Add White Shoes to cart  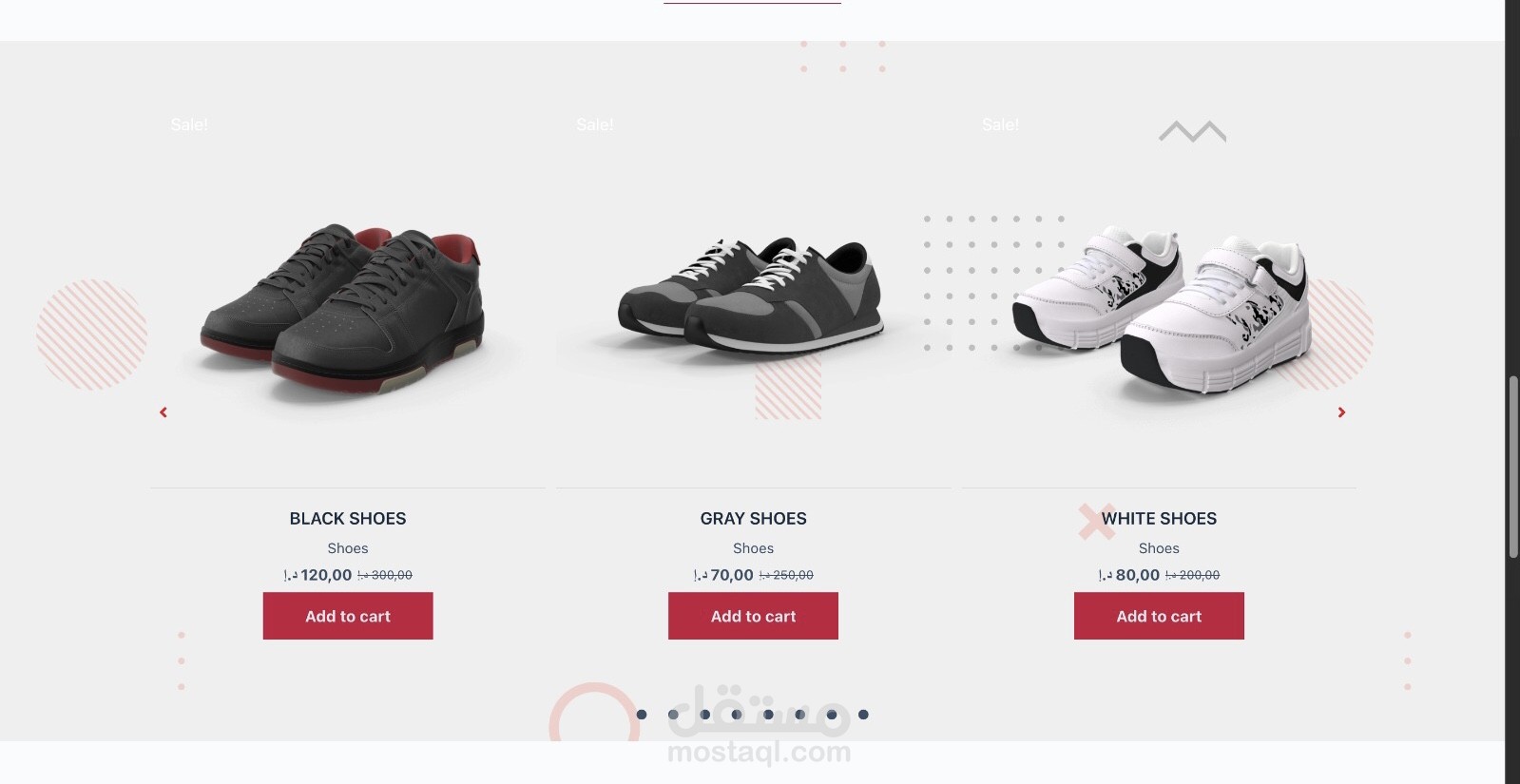(x=1159, y=616)
